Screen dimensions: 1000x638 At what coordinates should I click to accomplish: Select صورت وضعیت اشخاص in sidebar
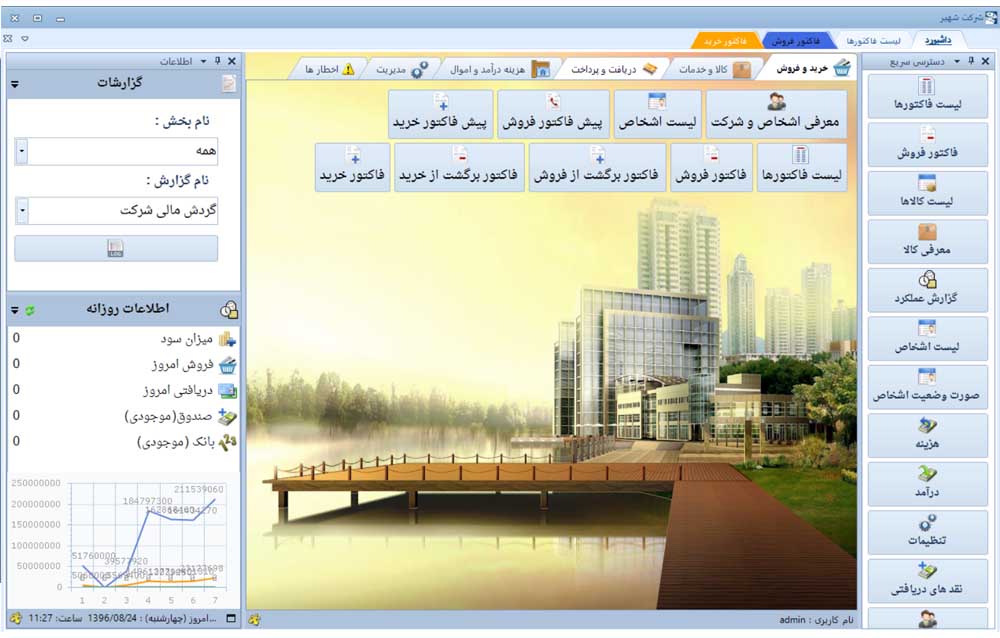point(926,386)
